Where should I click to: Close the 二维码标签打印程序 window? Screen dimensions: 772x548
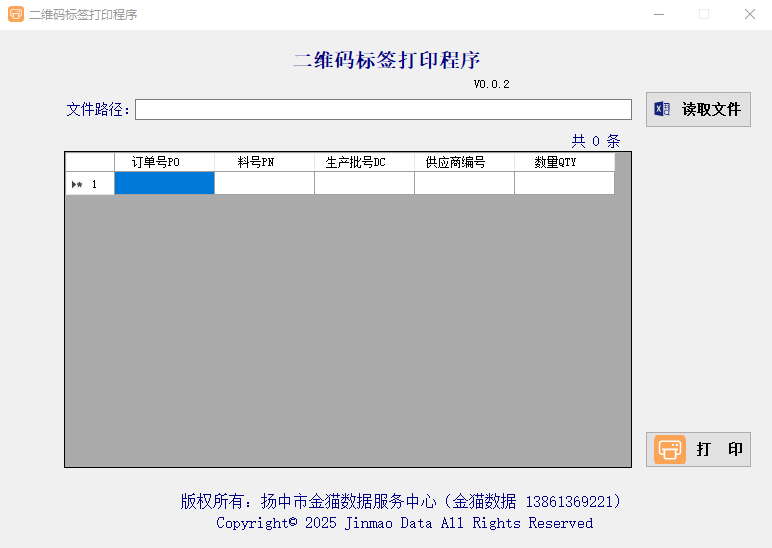click(x=749, y=14)
